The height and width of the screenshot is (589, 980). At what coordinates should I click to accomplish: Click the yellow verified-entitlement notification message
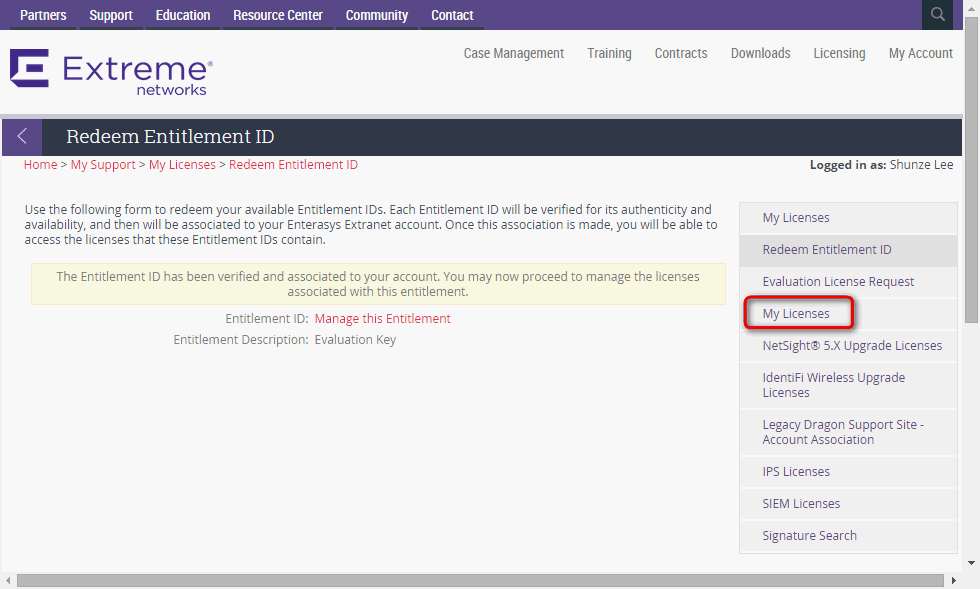coord(378,284)
